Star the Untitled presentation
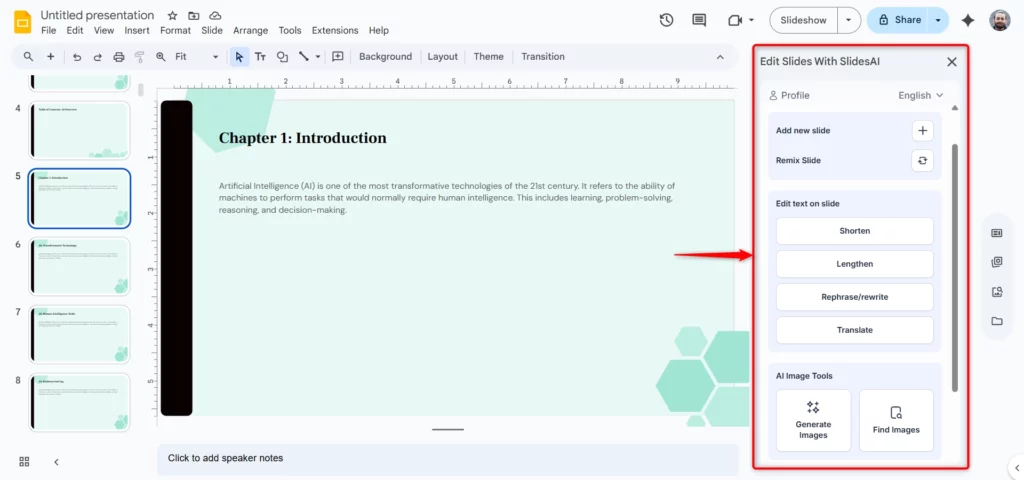Screen dimensions: 1024x480 [x=172, y=16]
